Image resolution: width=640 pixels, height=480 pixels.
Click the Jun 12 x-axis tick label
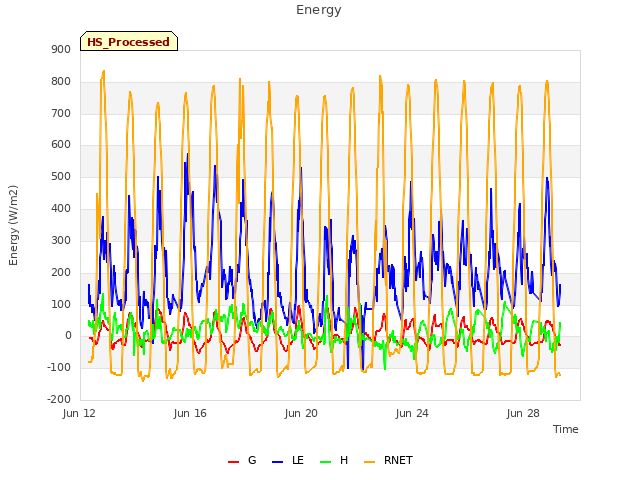79,413
